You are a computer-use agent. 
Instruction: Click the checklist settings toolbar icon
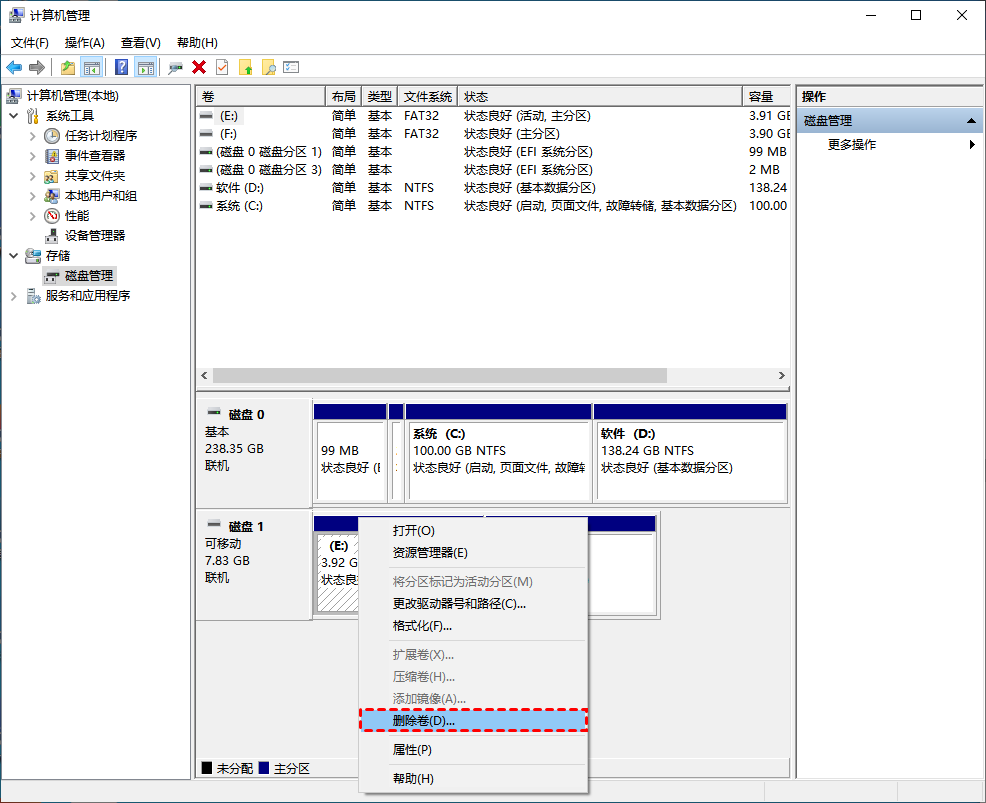(x=291, y=67)
